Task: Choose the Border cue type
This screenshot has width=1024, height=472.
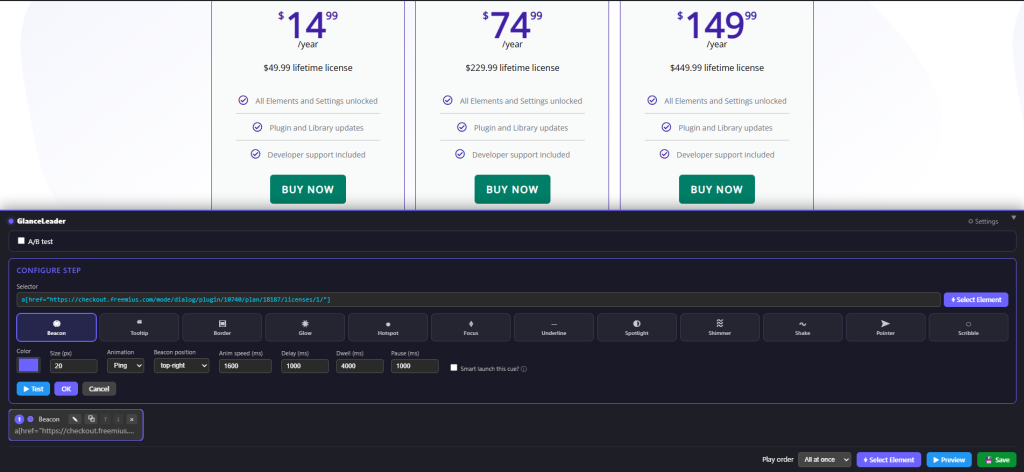Action: tap(222, 327)
